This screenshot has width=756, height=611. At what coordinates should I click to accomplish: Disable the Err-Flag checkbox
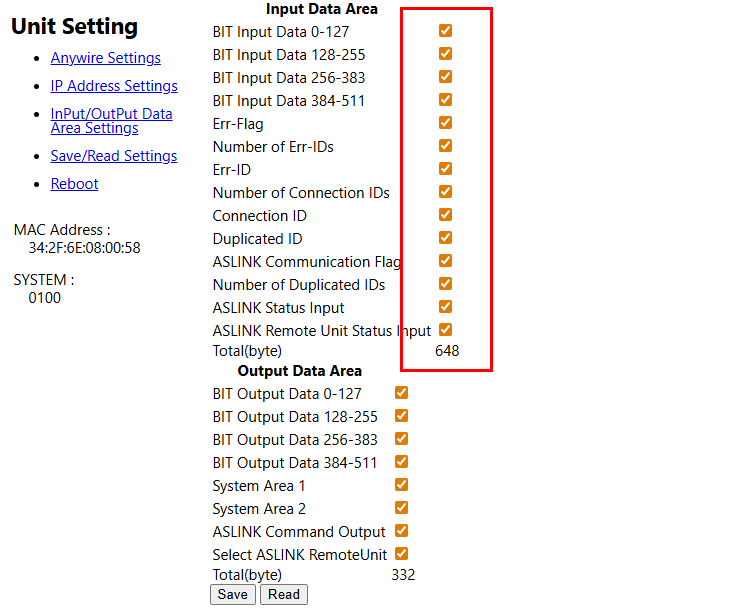pyautogui.click(x=446, y=123)
